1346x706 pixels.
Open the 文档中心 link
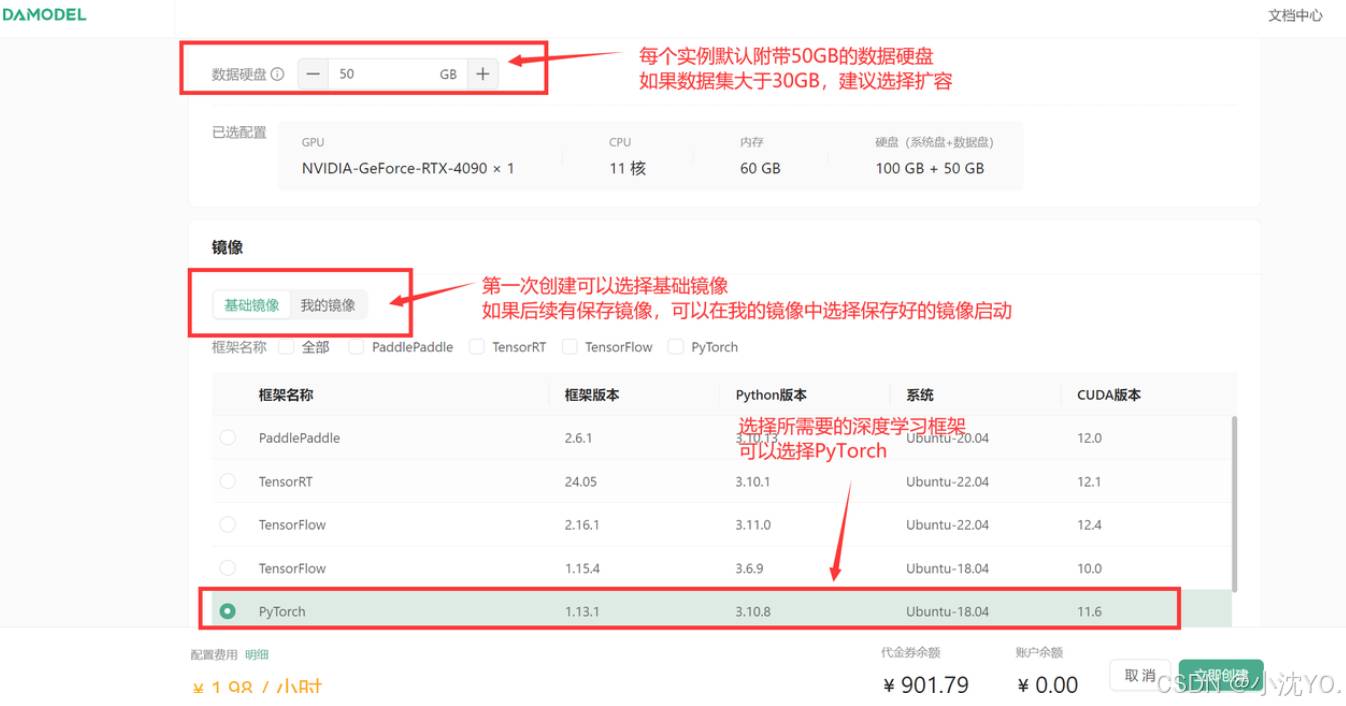[x=1295, y=15]
